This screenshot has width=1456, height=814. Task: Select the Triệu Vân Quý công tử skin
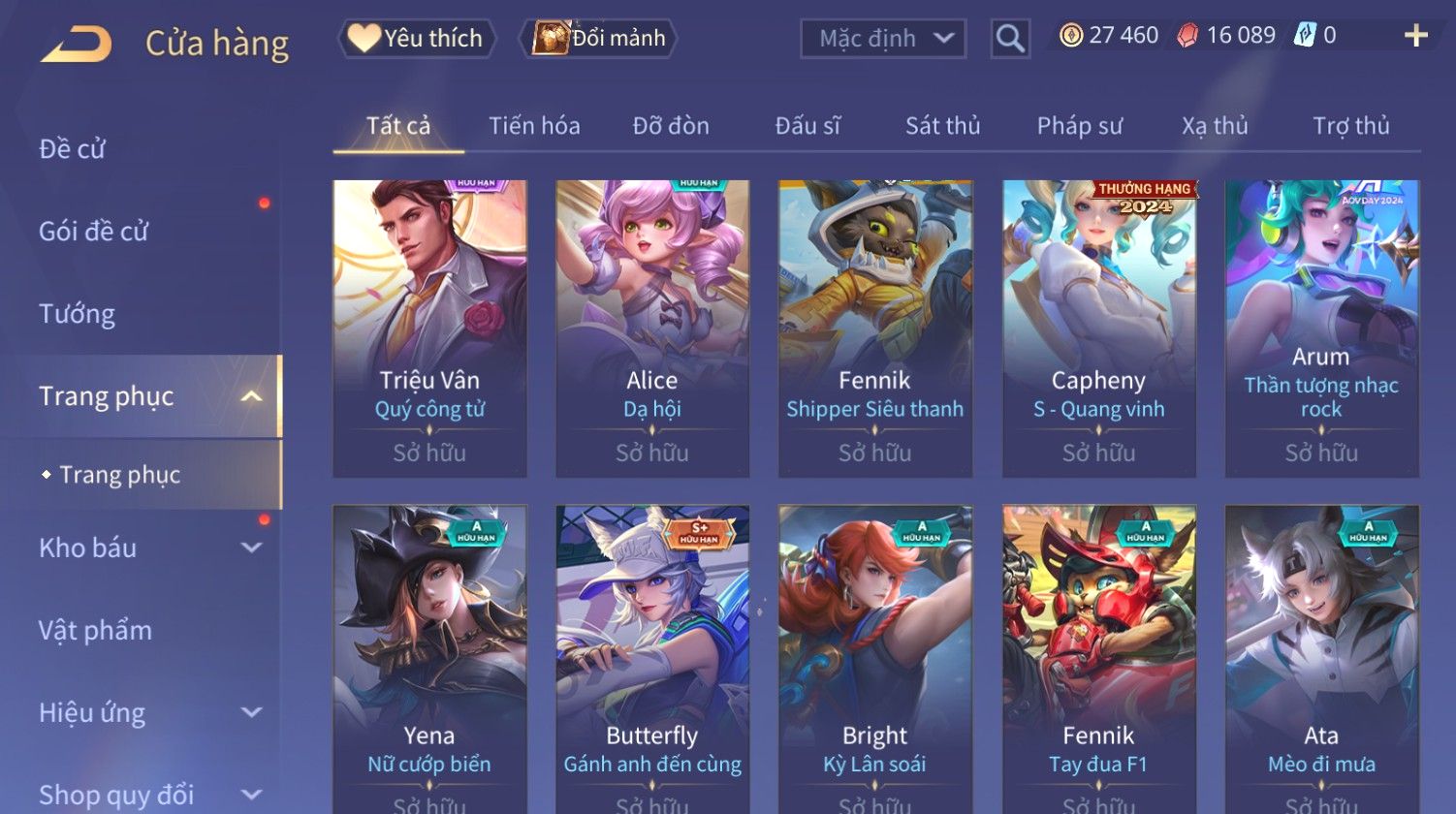[429, 329]
